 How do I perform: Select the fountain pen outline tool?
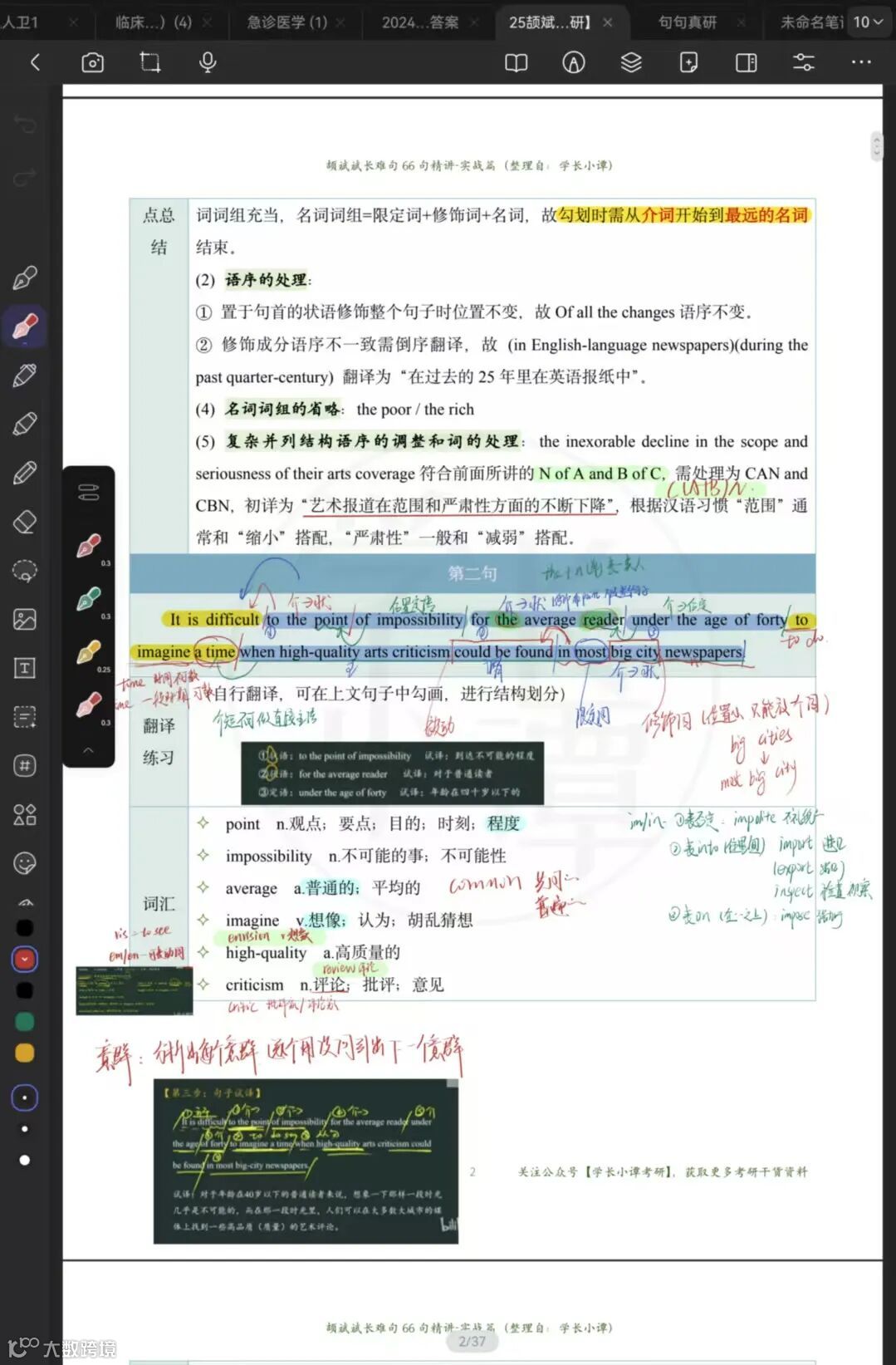(x=25, y=277)
